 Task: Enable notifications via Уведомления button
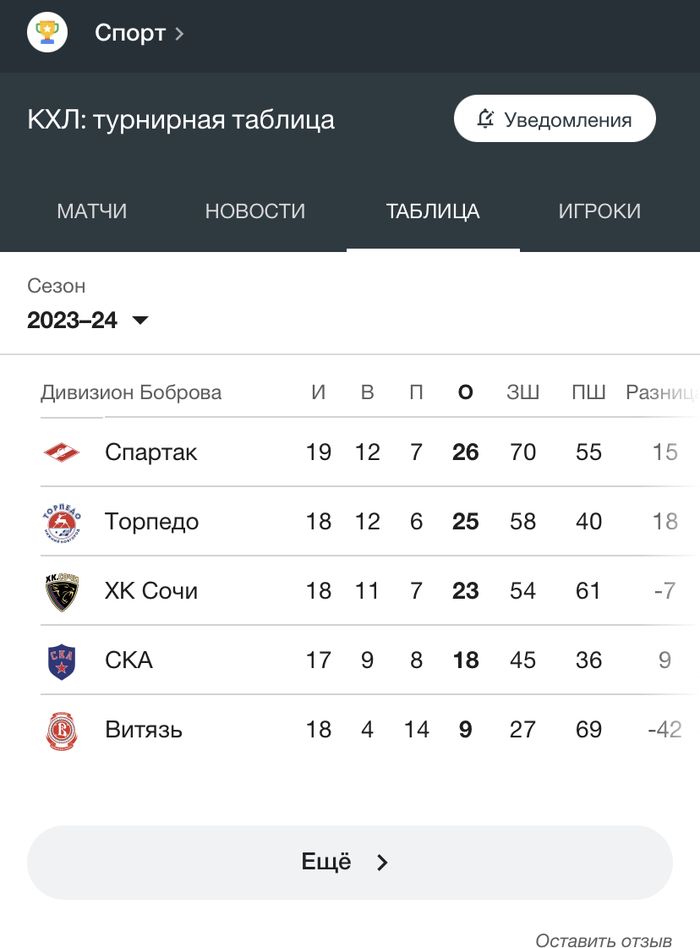(555, 120)
